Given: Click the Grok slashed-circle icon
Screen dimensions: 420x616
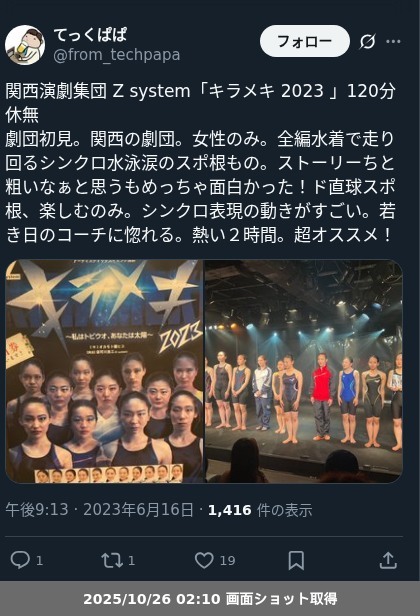Looking at the screenshot, I should tap(367, 41).
